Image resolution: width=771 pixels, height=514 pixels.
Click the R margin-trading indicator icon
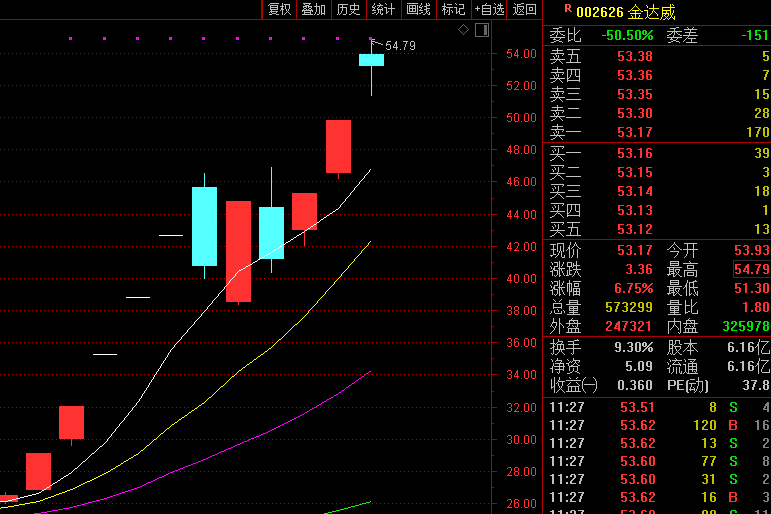pyautogui.click(x=568, y=8)
